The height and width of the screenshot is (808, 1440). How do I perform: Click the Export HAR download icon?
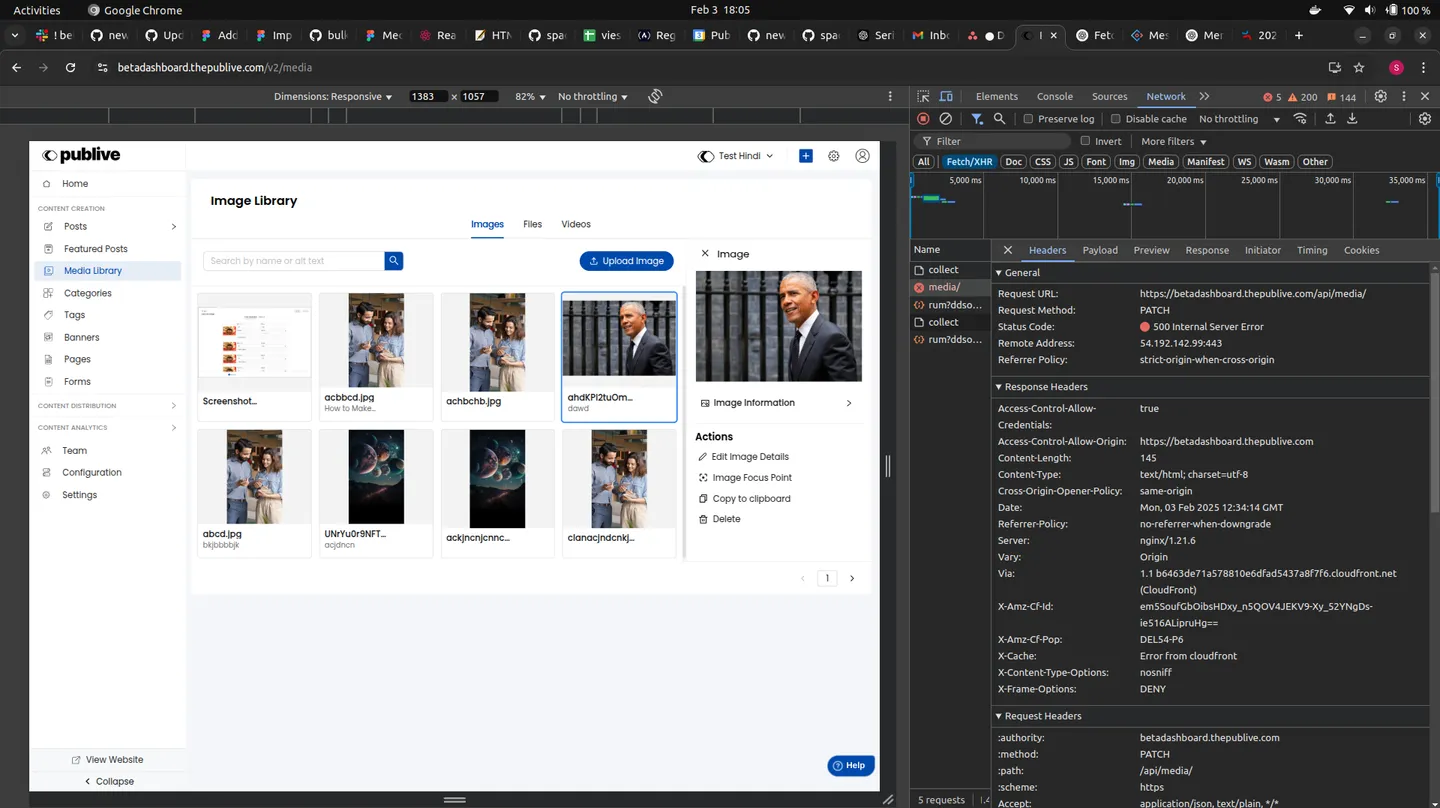pos(1352,119)
